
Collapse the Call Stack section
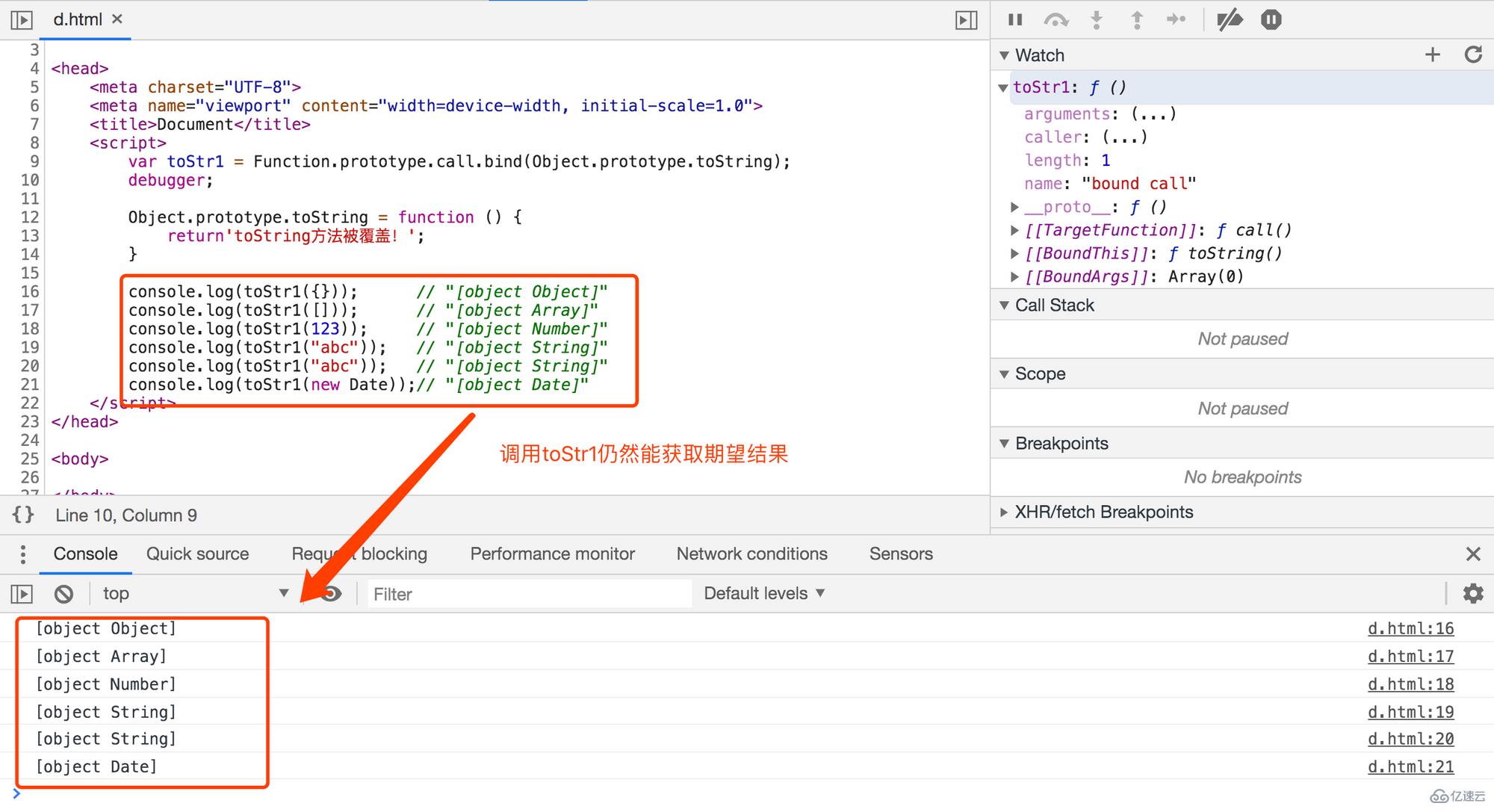point(1005,305)
